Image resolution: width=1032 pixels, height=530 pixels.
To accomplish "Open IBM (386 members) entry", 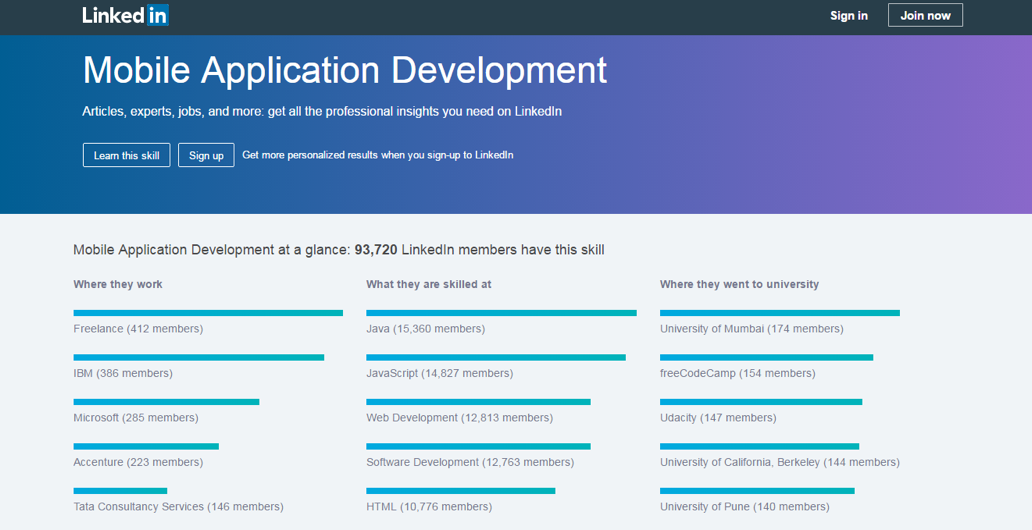I will point(123,373).
